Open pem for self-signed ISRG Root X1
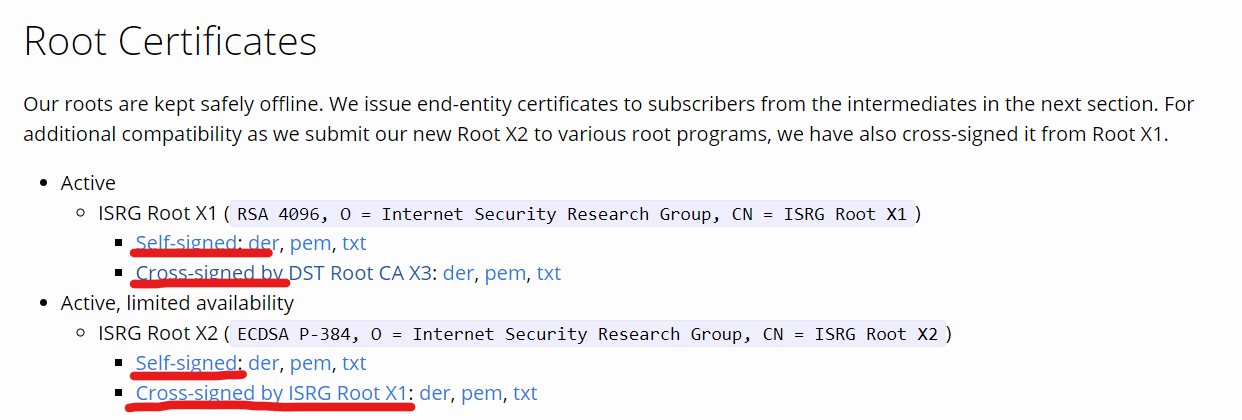This screenshot has width=1242, height=420. (310, 243)
